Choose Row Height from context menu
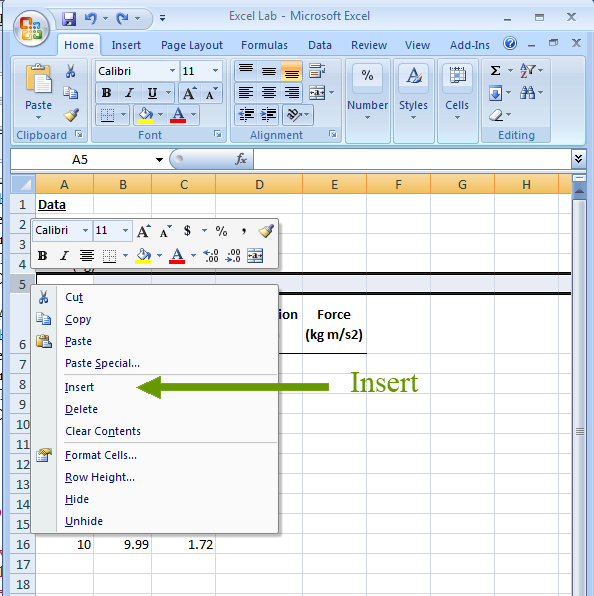594x596 pixels. 155,477
